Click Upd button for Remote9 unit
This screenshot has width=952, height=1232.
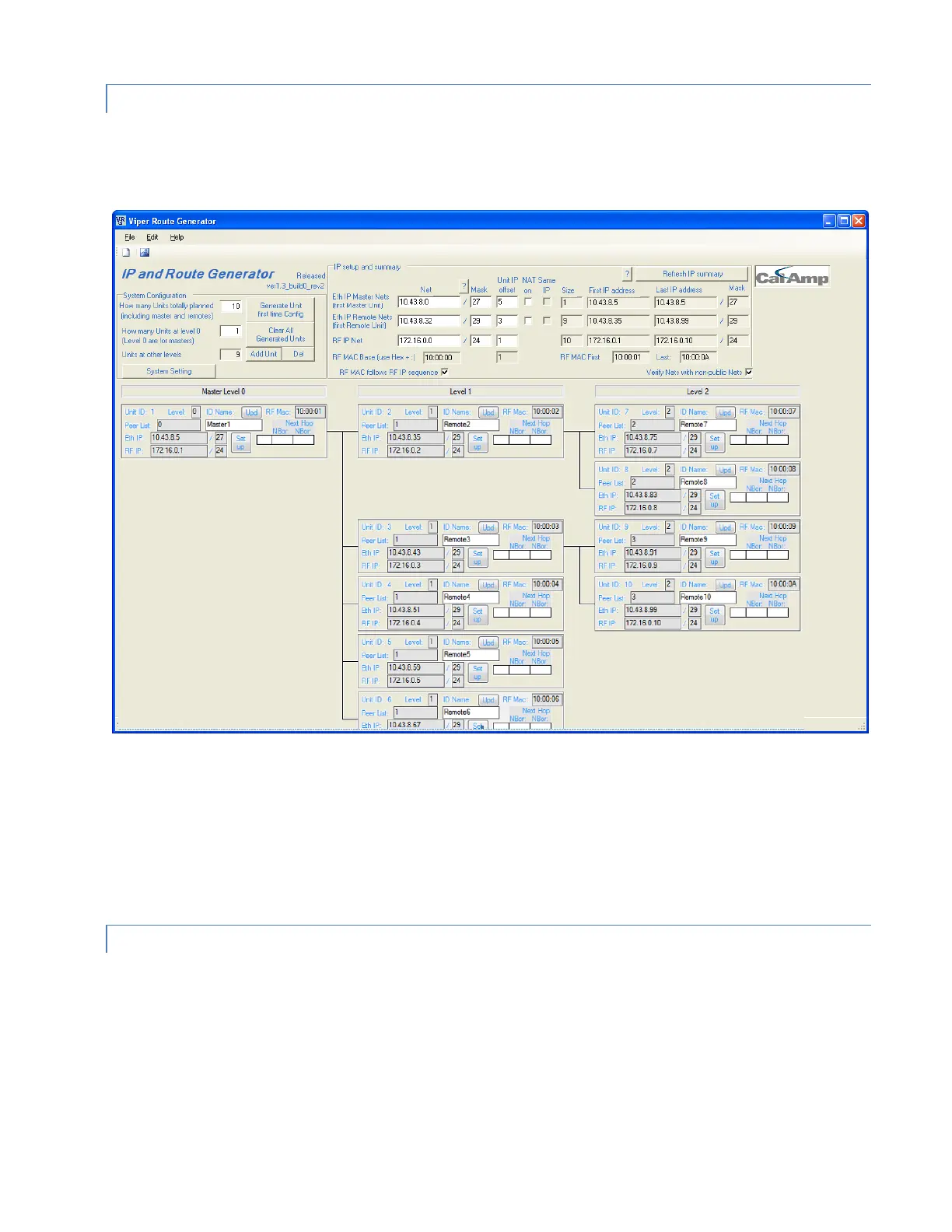pos(725,527)
